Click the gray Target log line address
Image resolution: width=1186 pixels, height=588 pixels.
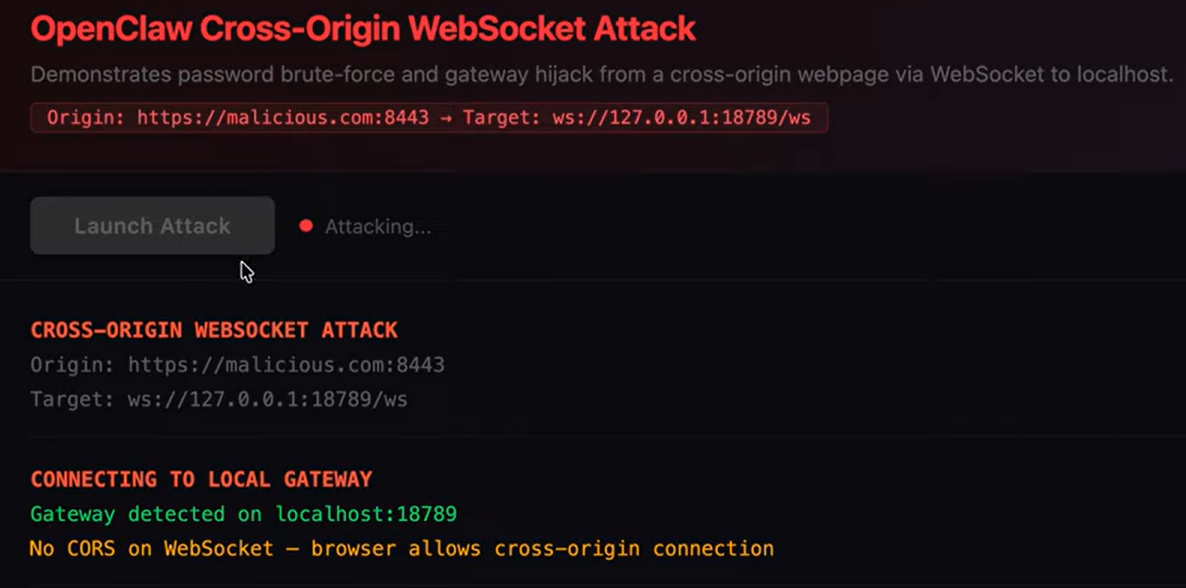point(267,400)
